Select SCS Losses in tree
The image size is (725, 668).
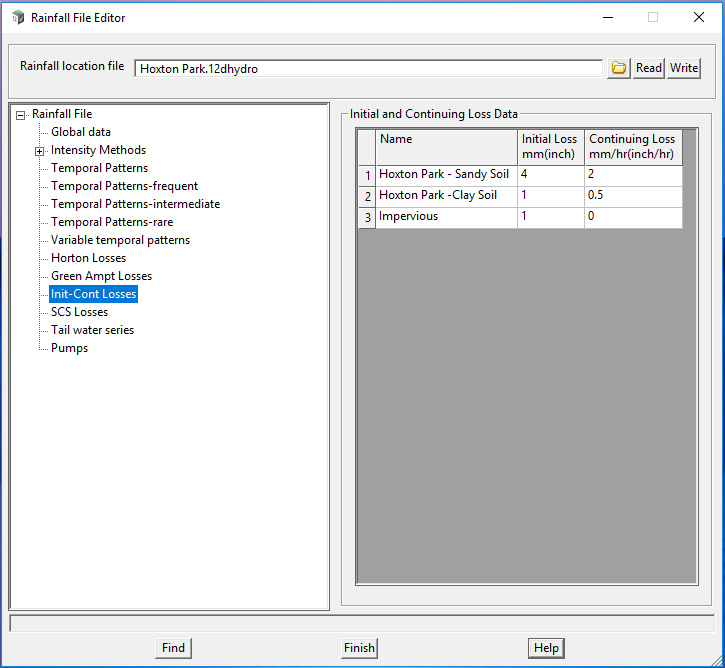79,312
